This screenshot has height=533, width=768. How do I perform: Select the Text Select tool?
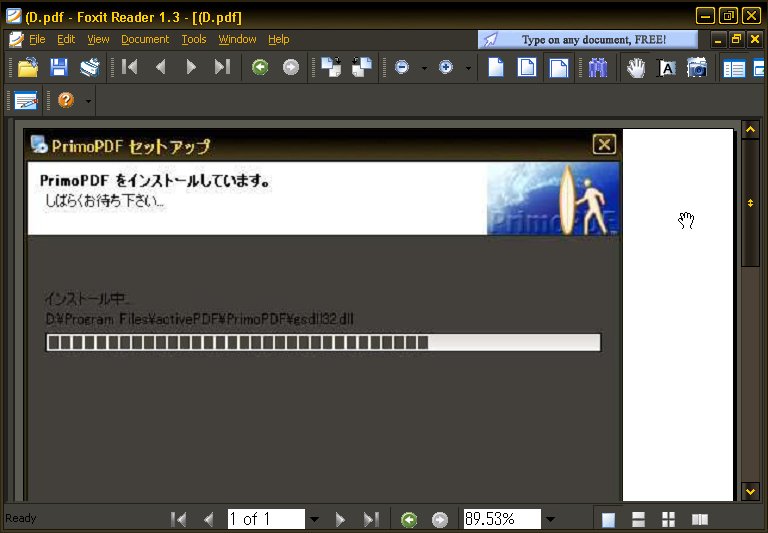pos(666,68)
